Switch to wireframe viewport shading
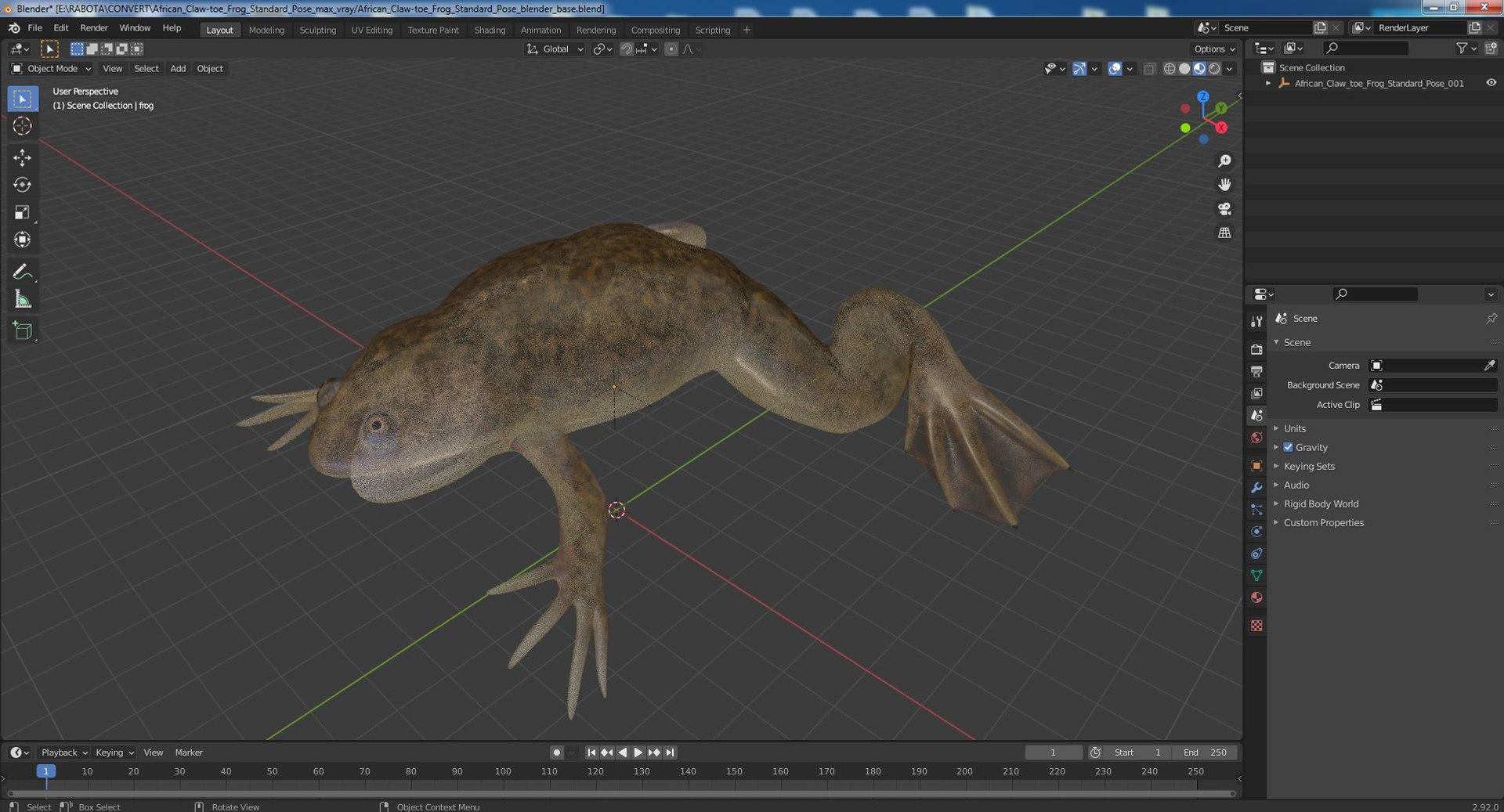 click(x=1170, y=69)
